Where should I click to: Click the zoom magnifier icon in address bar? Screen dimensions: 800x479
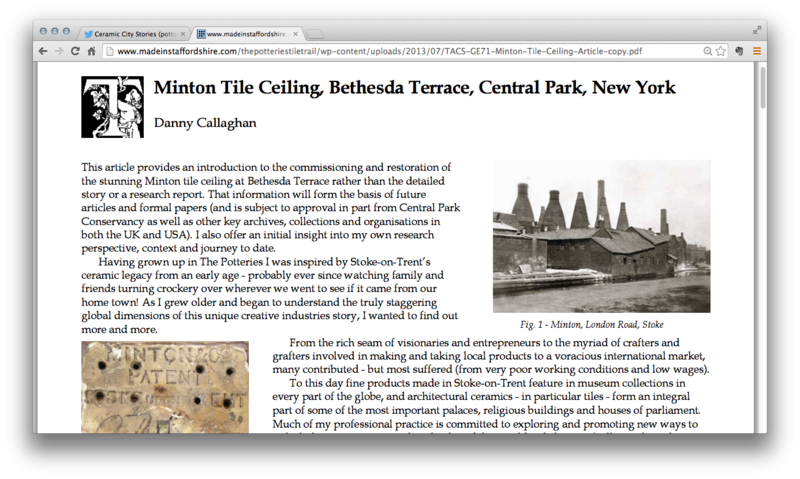708,51
